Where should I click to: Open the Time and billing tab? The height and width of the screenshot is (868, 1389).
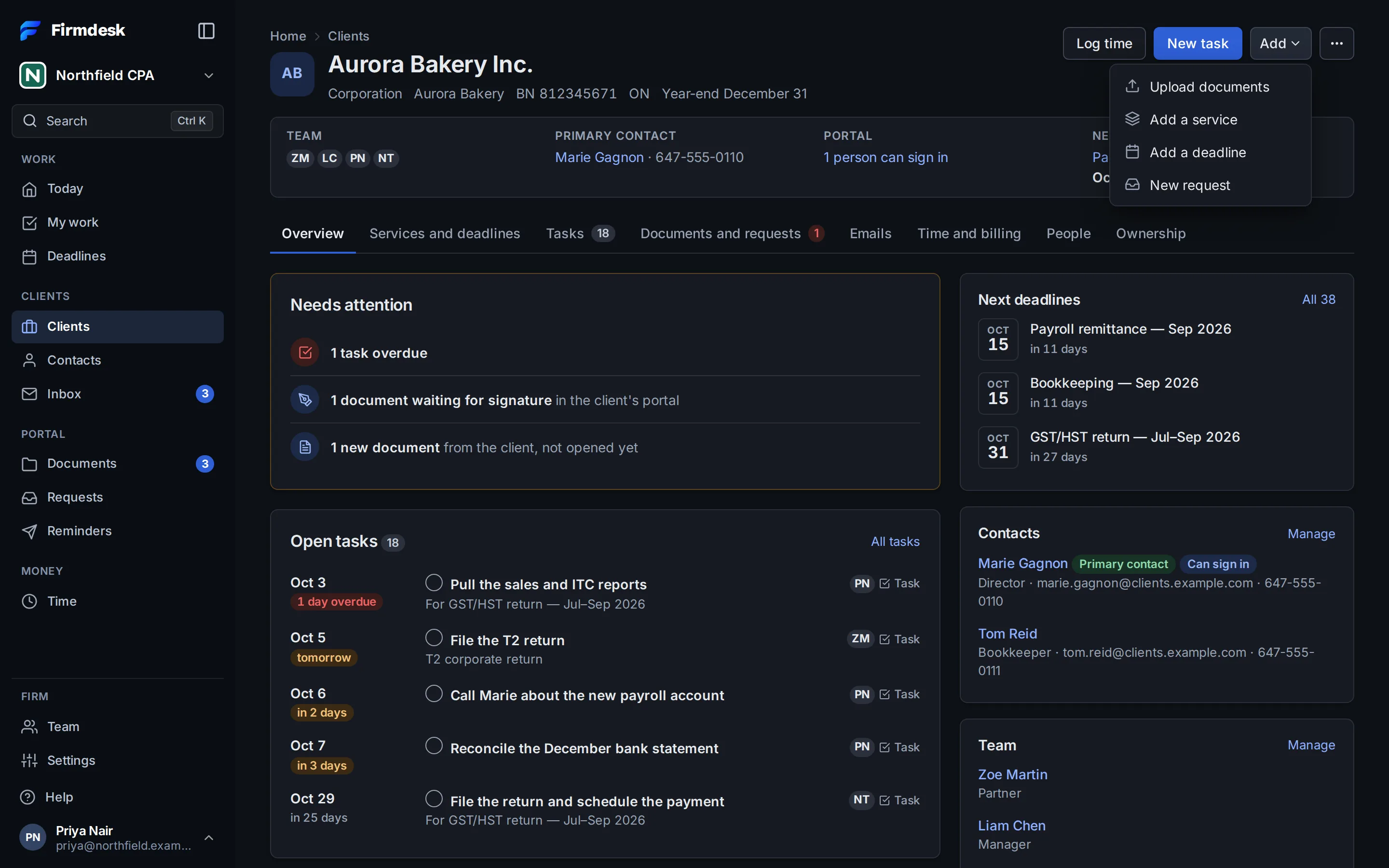[x=969, y=234]
